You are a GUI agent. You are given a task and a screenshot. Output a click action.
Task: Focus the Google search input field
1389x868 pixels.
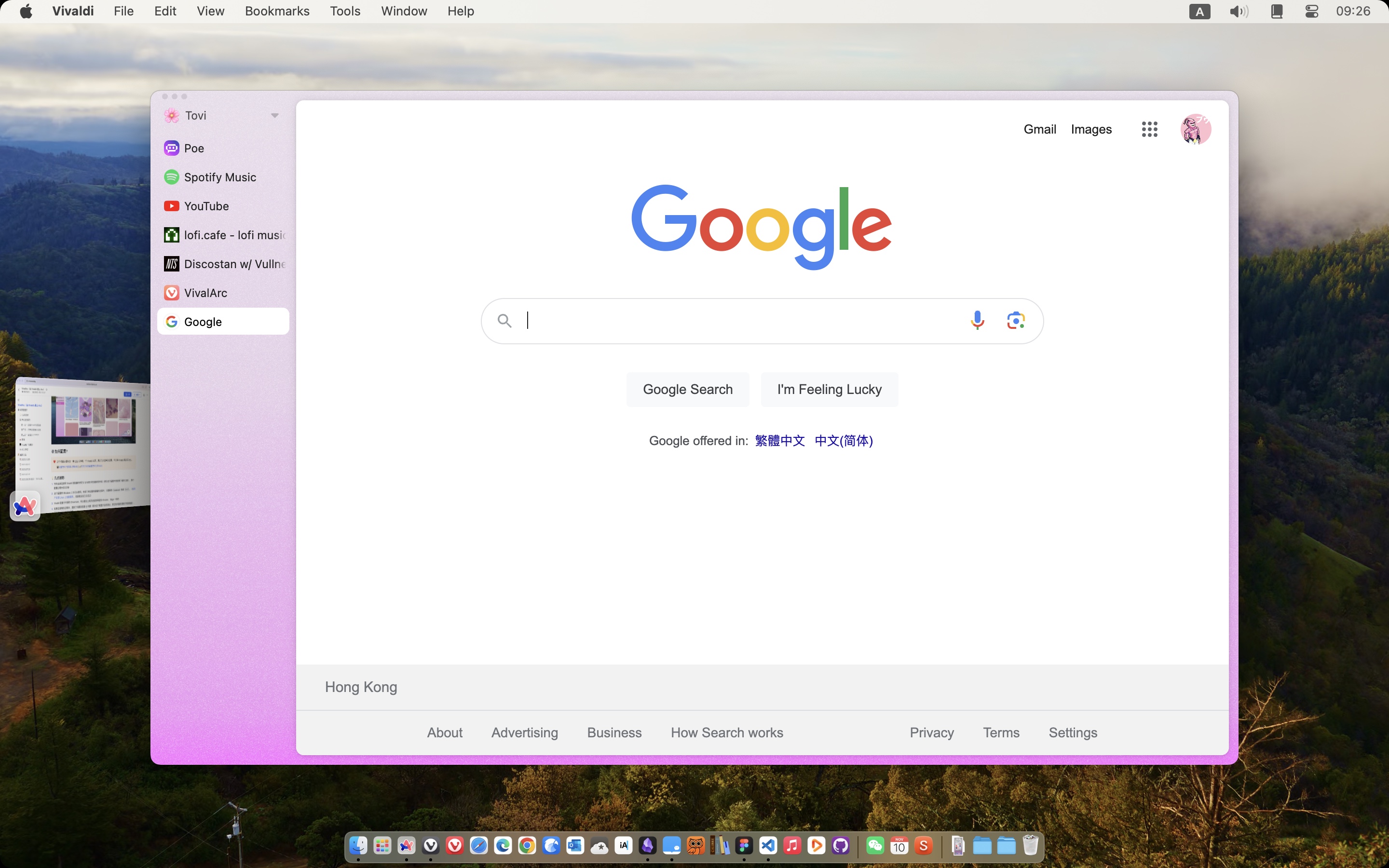coord(740,320)
